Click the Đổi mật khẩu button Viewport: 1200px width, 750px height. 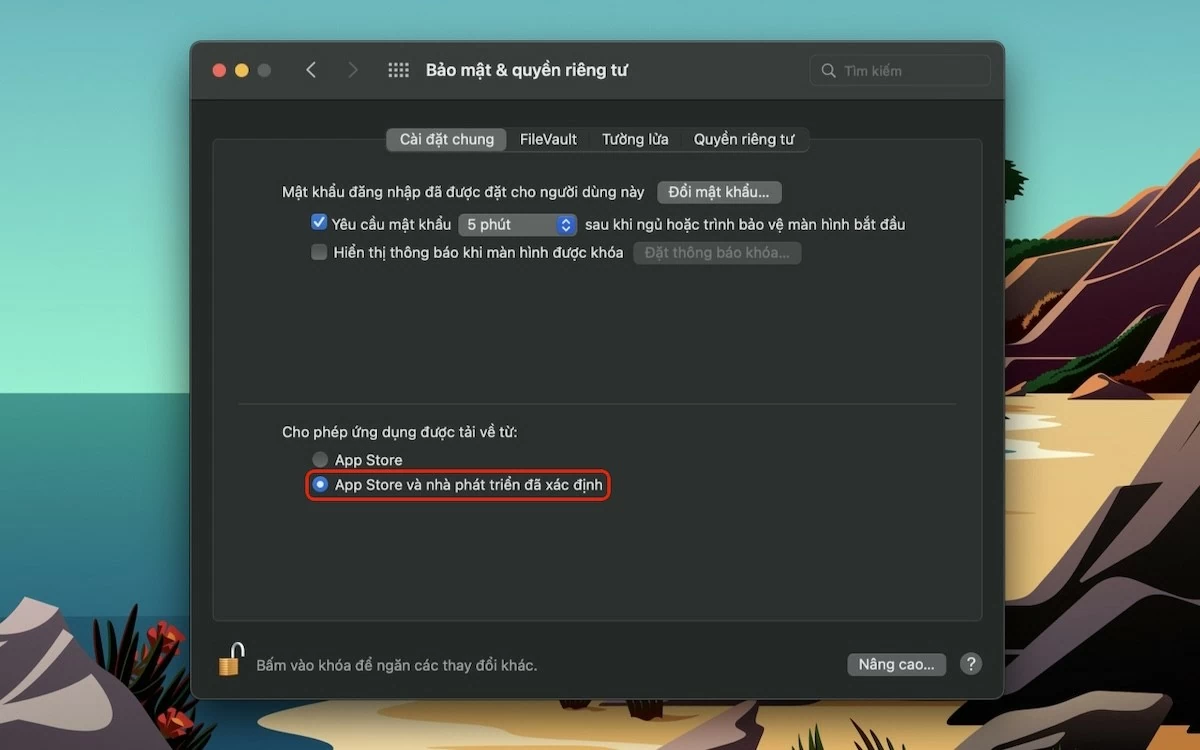pyautogui.click(x=719, y=192)
